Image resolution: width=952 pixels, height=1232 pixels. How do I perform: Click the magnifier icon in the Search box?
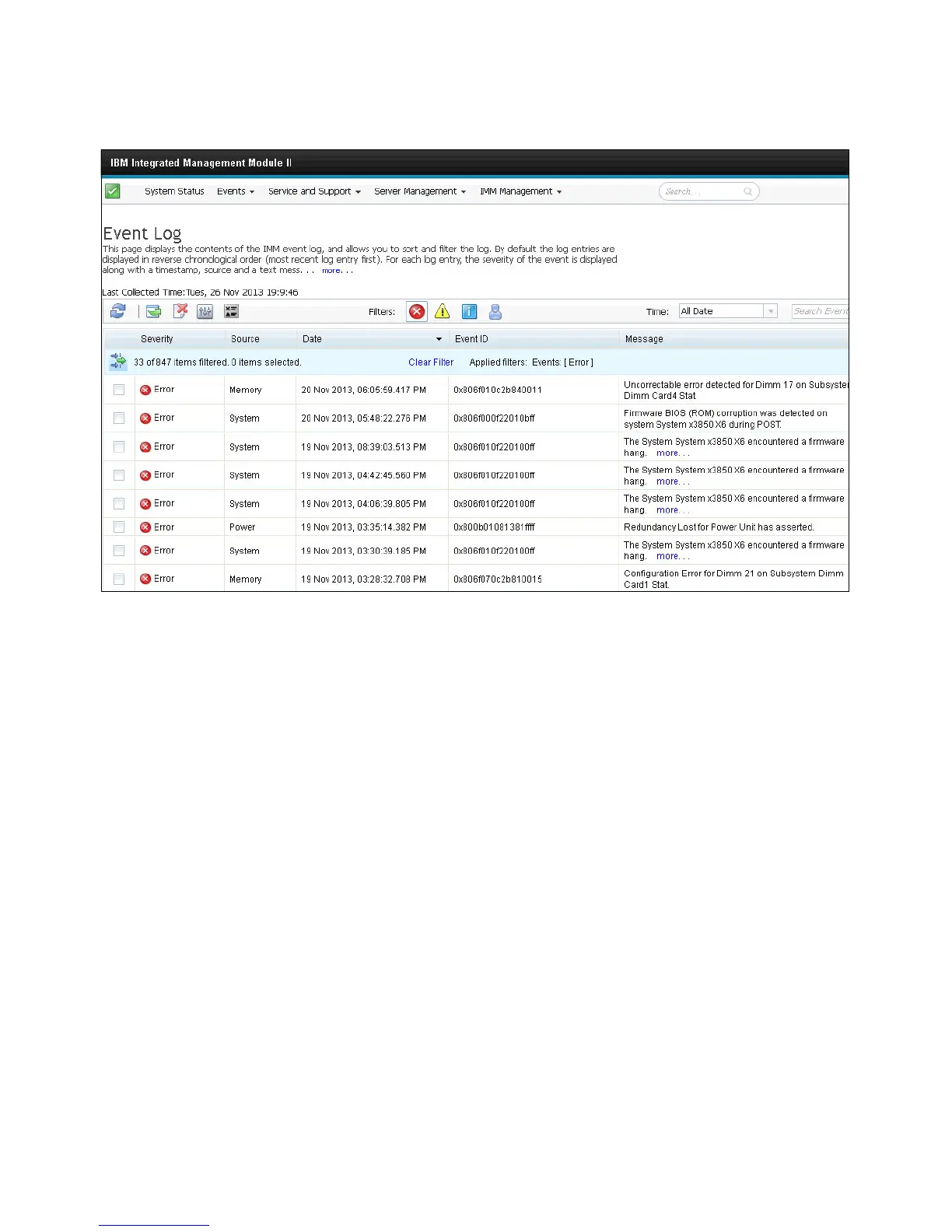pos(748,191)
